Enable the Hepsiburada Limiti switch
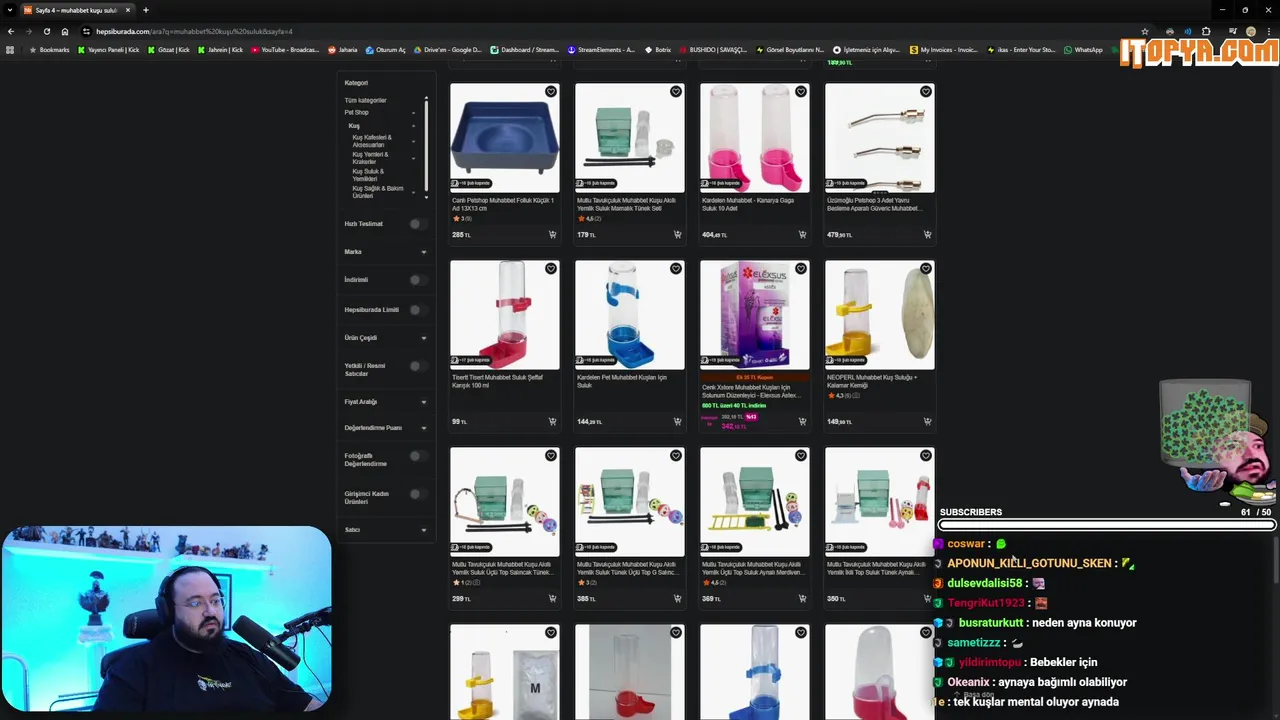The height and width of the screenshot is (720, 1280). (418, 310)
